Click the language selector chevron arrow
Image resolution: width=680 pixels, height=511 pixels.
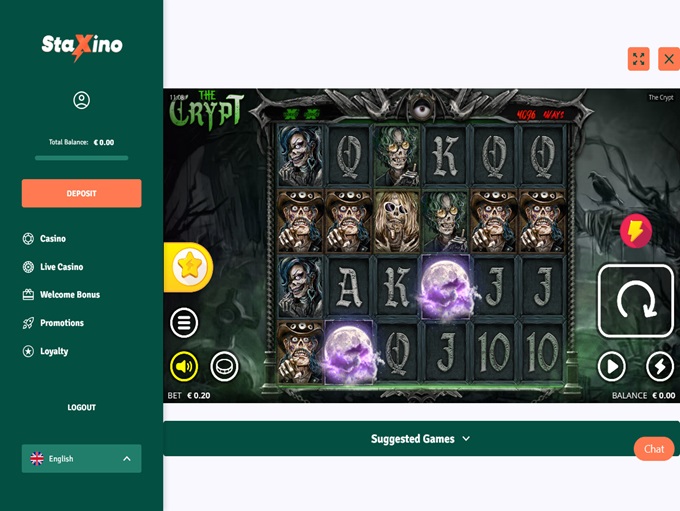(x=127, y=459)
